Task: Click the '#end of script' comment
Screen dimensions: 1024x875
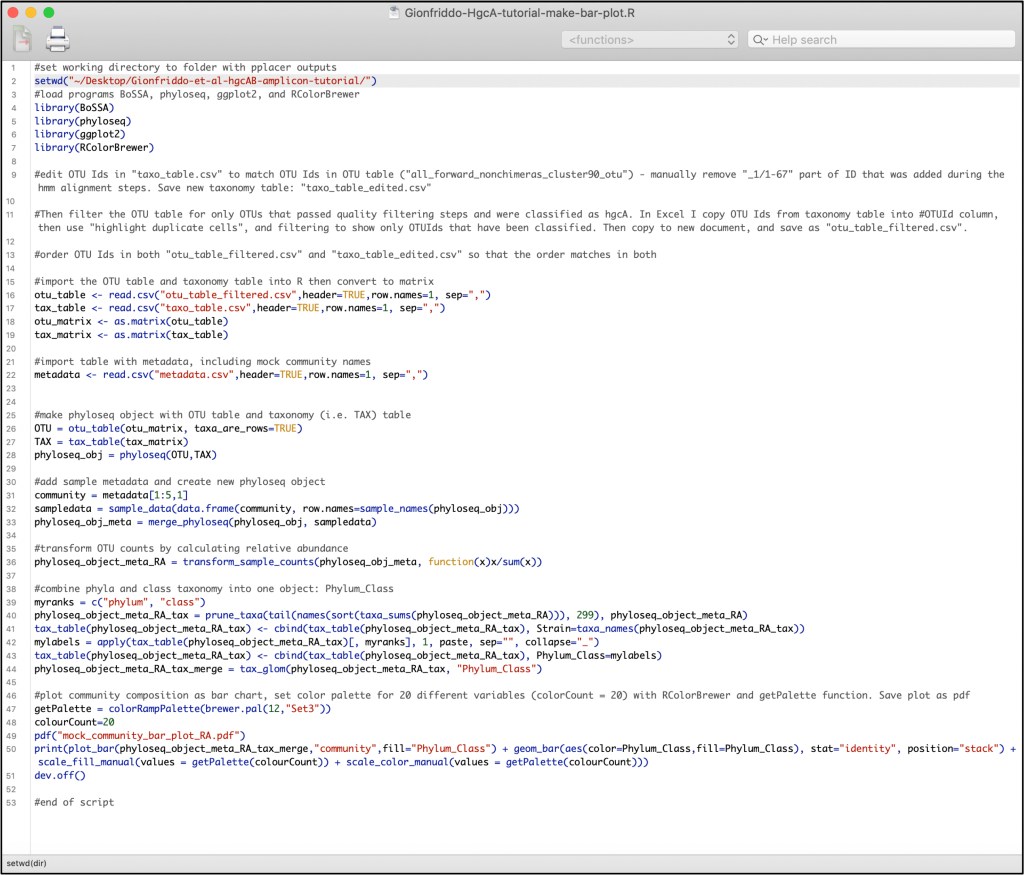Action: click(73, 802)
